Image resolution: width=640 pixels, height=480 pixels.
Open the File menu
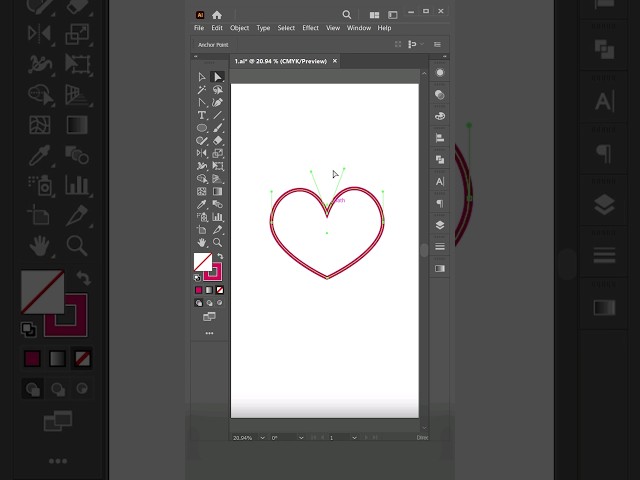[x=199, y=28]
